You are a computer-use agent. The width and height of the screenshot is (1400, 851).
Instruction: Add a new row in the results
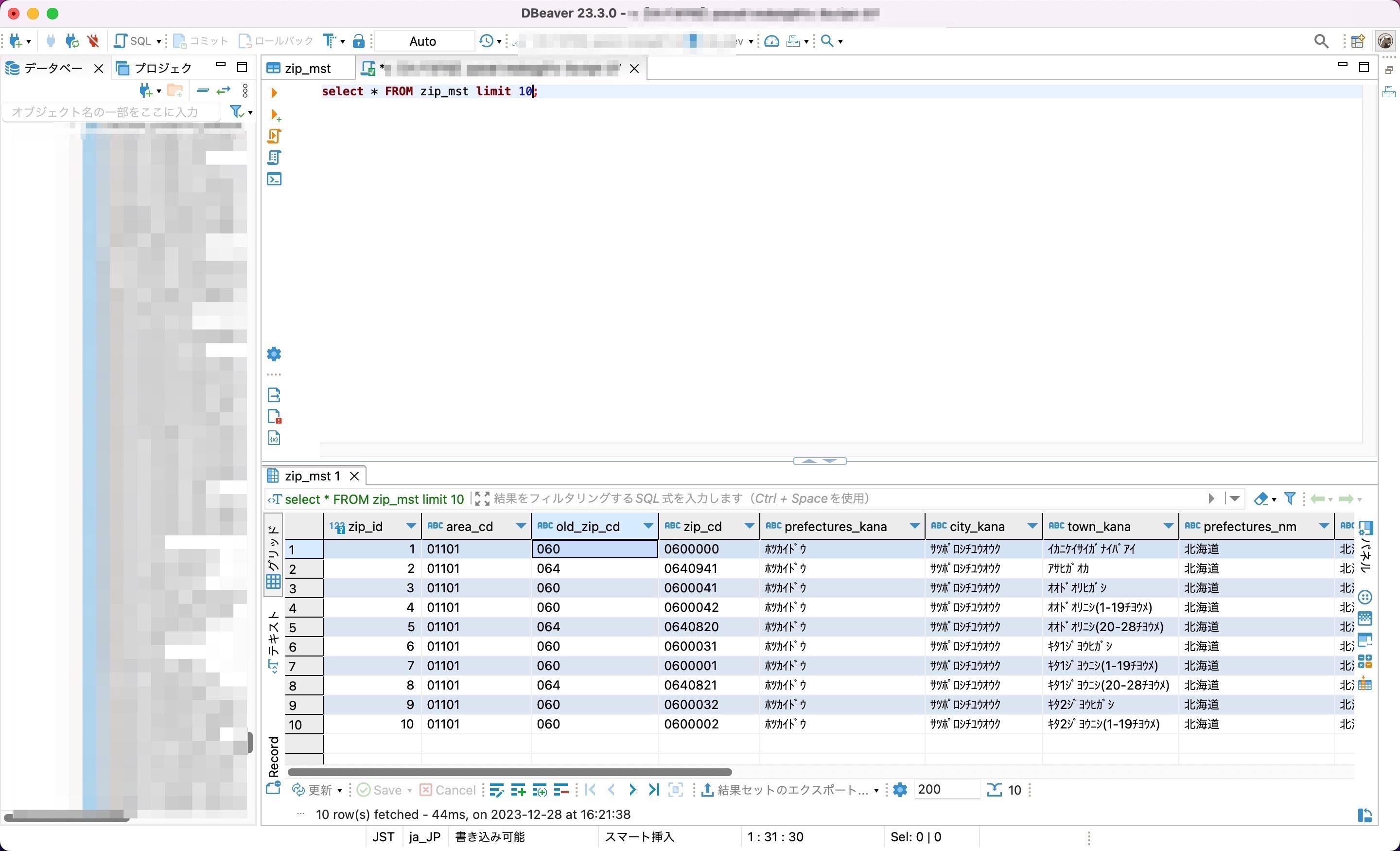pos(518,790)
